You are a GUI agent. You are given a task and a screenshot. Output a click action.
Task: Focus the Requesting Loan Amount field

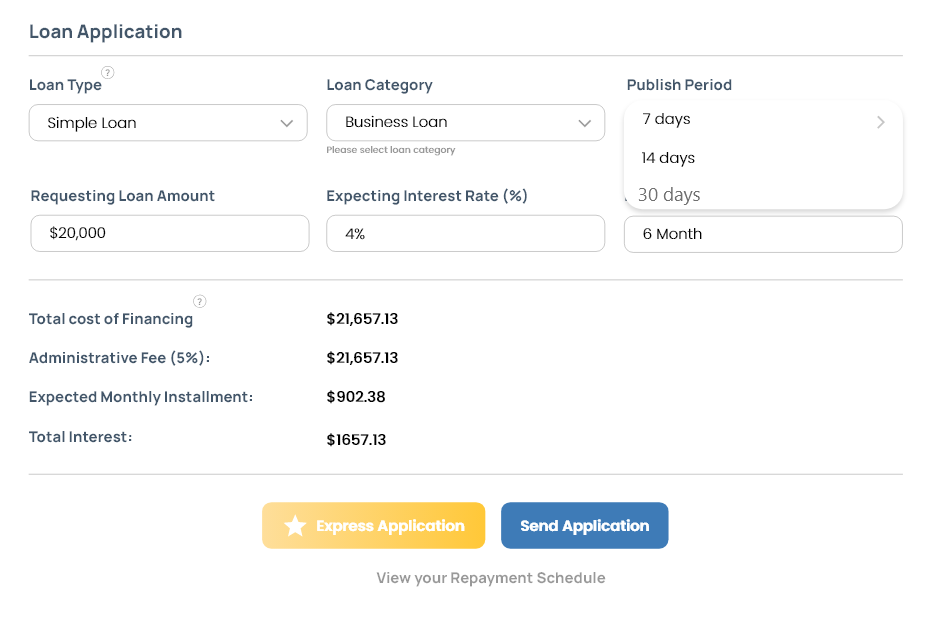click(169, 233)
